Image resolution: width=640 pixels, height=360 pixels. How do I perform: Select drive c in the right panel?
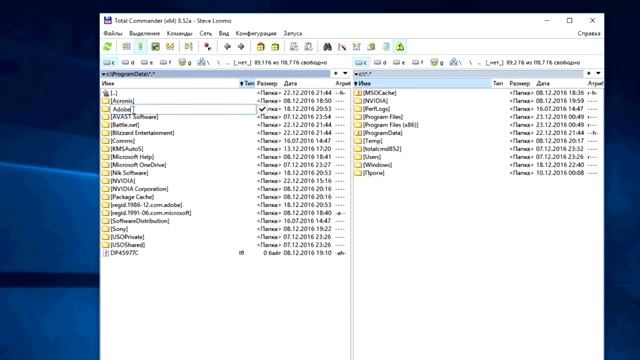[362, 62]
